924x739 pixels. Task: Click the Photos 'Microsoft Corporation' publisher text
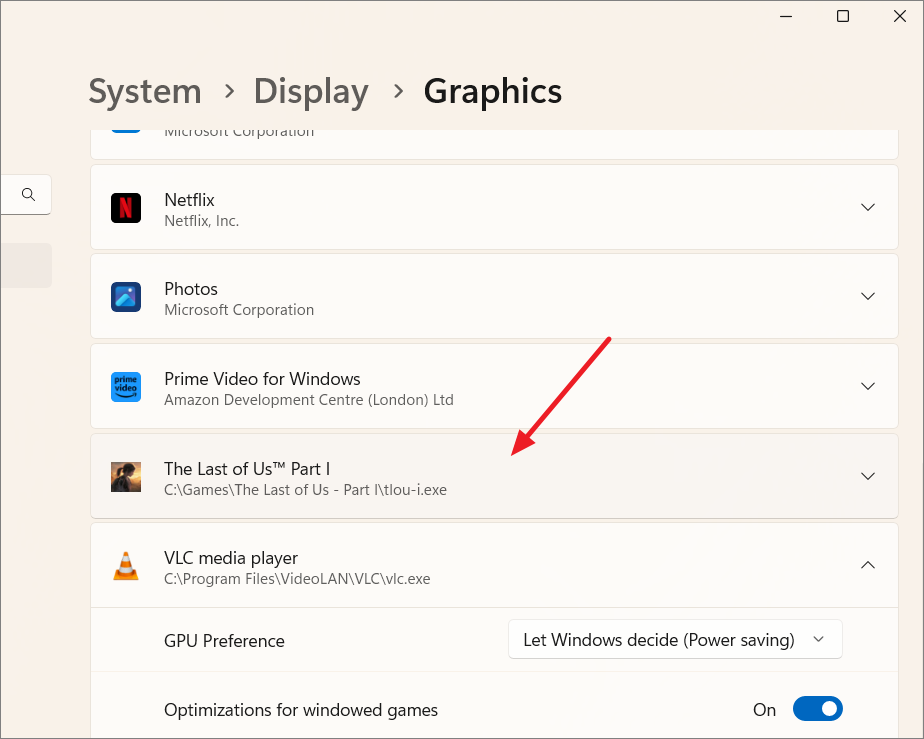coord(239,310)
